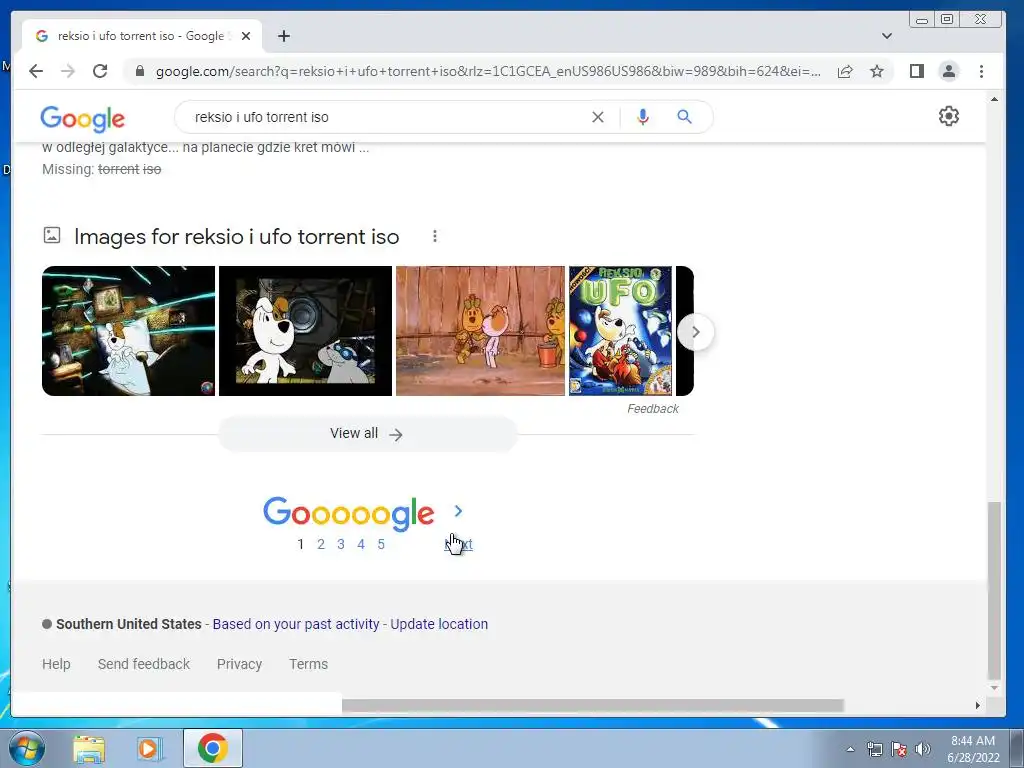Viewport: 1024px width, 768px height.
Task: Clear the search box with the X icon
Action: coord(598,117)
